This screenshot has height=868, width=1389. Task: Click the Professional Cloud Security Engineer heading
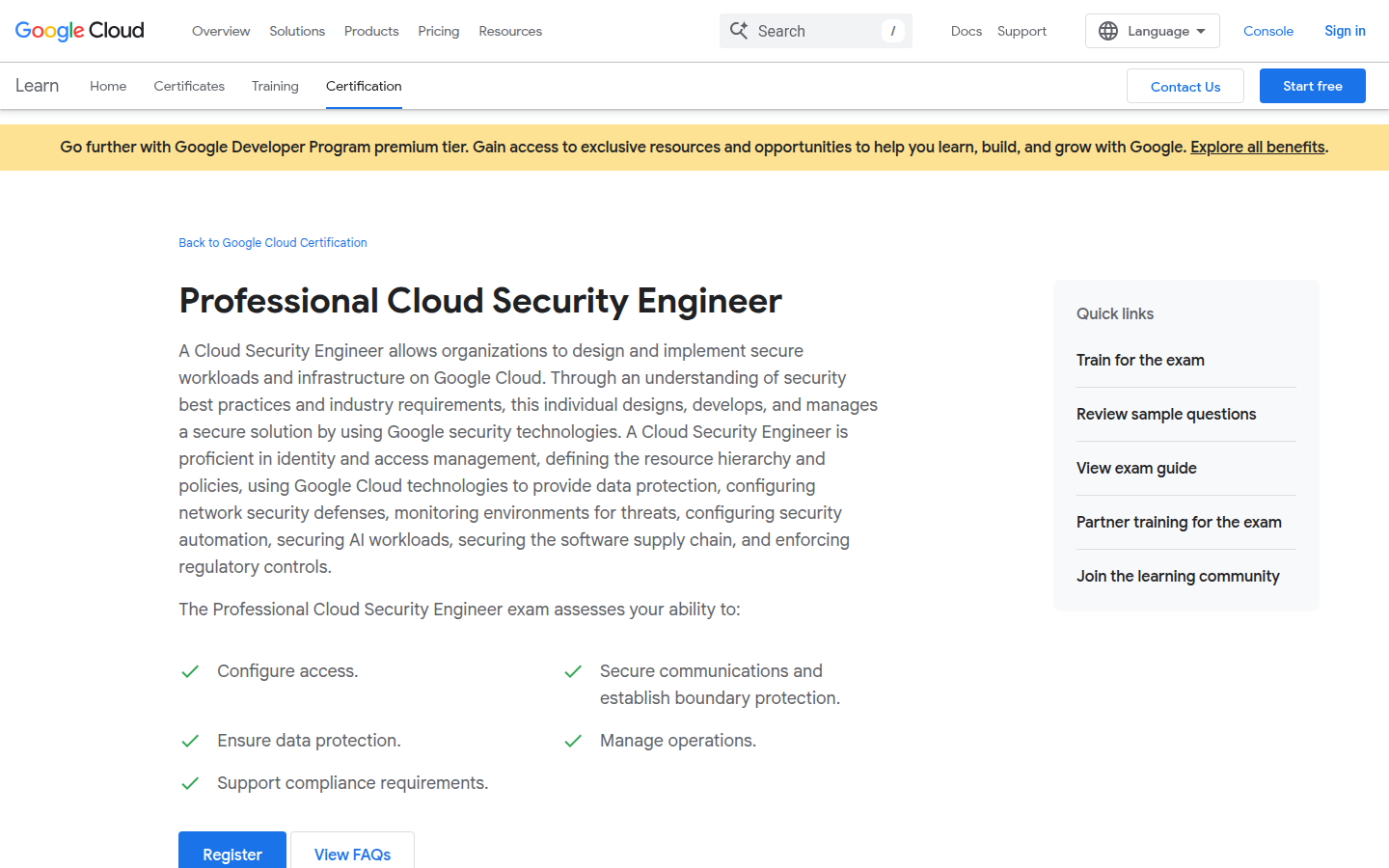(480, 301)
